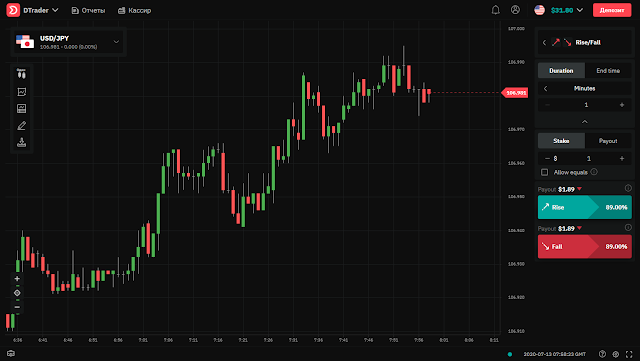Click the green Rise purchase button
This screenshot has height=361, width=640.
point(584,207)
